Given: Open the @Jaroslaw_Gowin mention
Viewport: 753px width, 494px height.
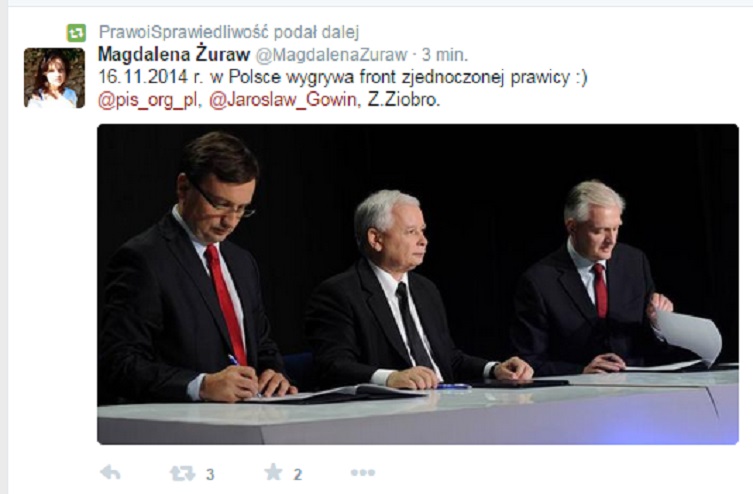Looking at the screenshot, I should pyautogui.click(x=282, y=100).
